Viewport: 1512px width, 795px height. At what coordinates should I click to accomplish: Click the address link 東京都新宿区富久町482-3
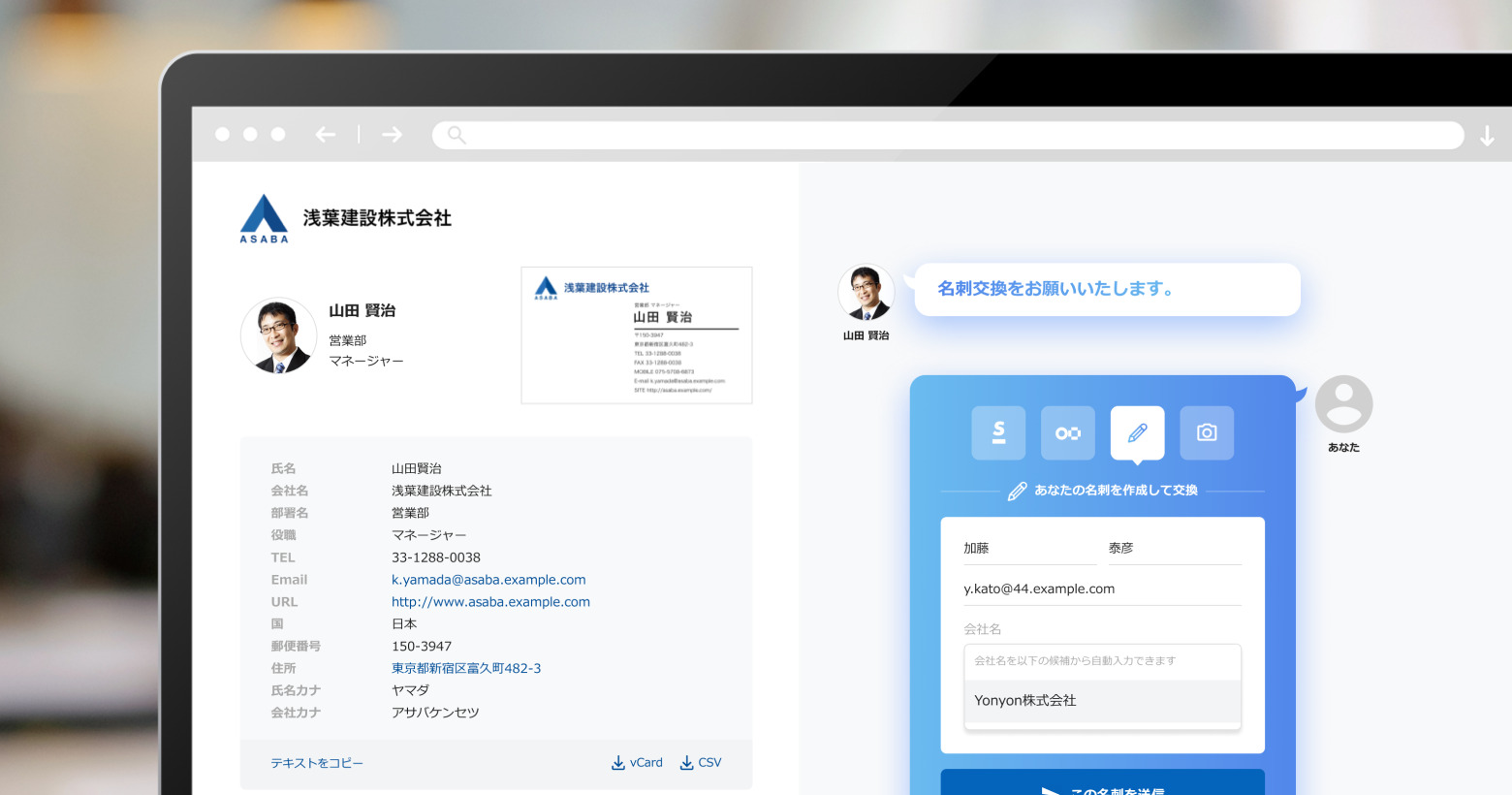(x=466, y=667)
